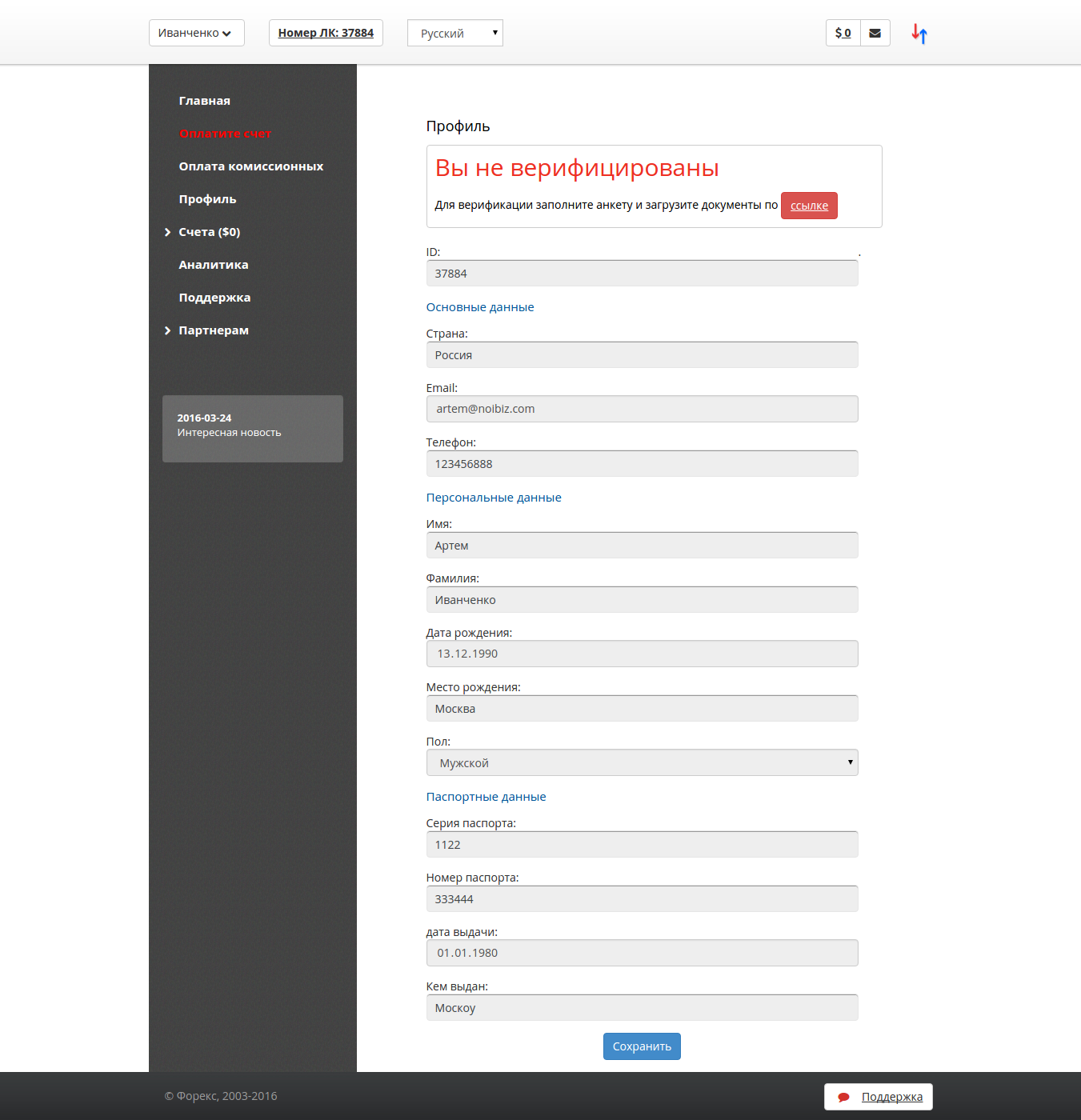The height and width of the screenshot is (1120, 1081).
Task: Open the Поддержка link in footer
Action: 892,1097
